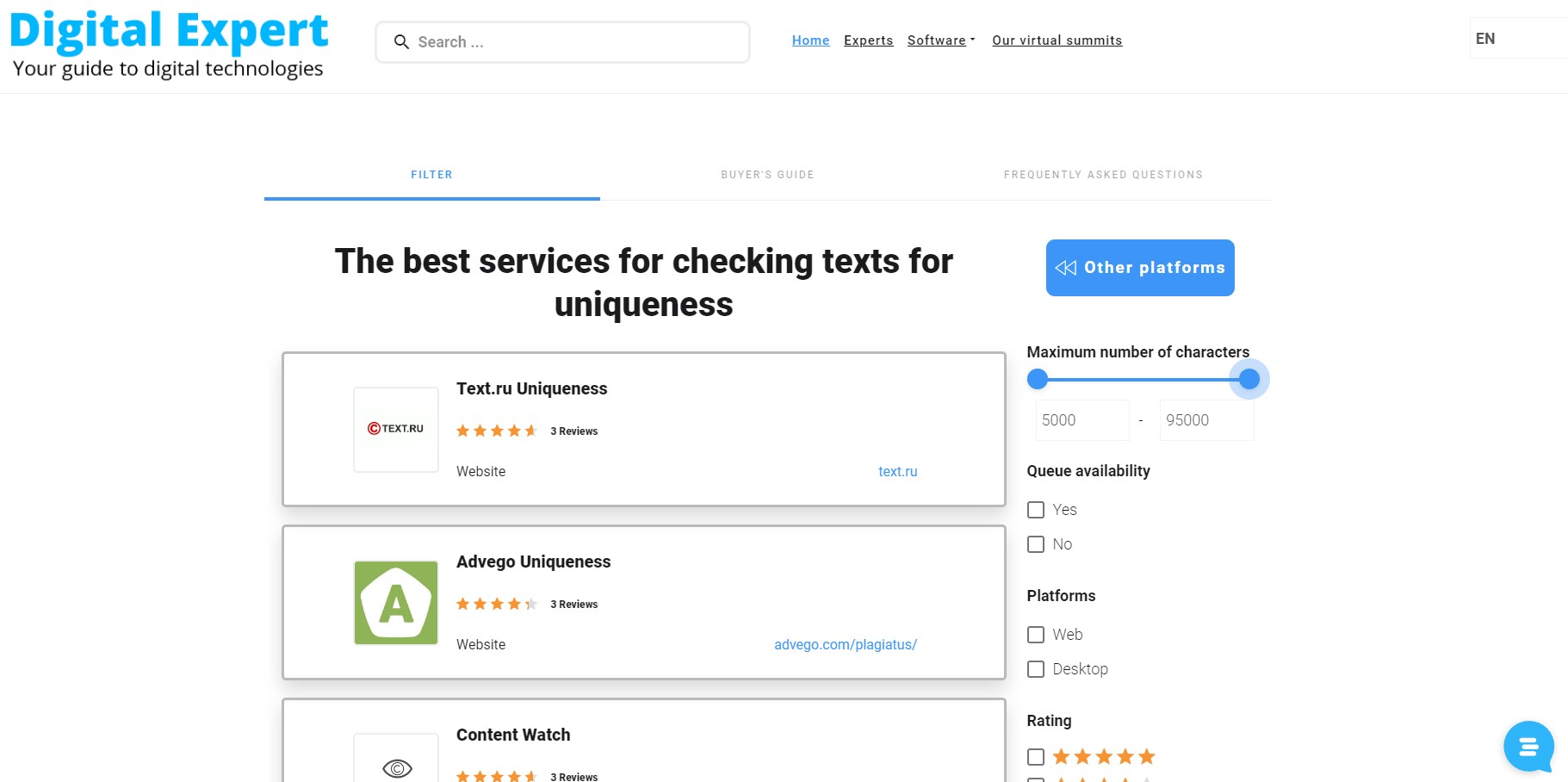Image resolution: width=1568 pixels, height=782 pixels.
Task: Switch to the Filter tab
Action: (431, 175)
